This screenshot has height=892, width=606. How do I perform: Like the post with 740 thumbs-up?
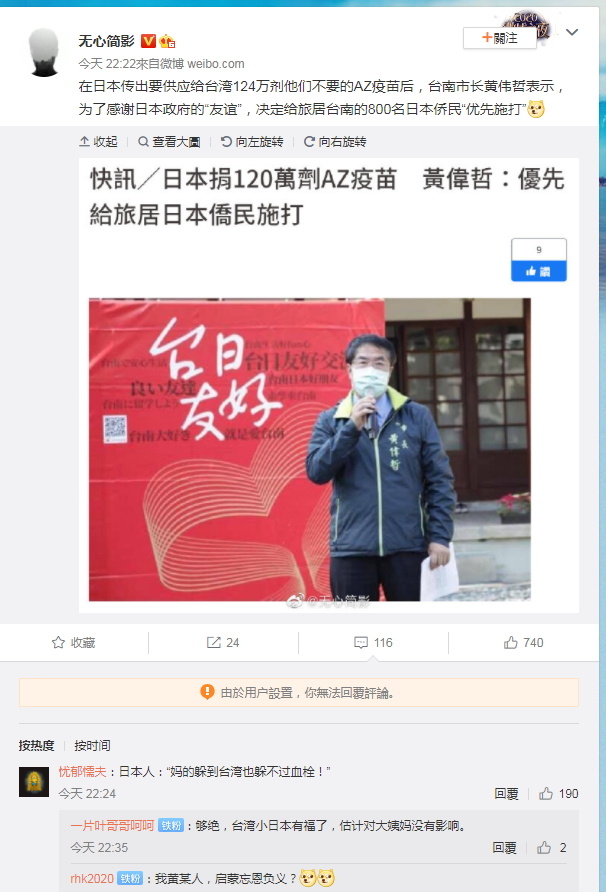tap(523, 642)
